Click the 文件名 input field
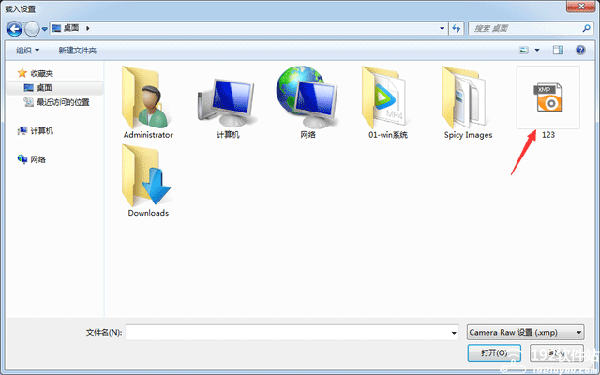The width and height of the screenshot is (600, 375). click(292, 333)
